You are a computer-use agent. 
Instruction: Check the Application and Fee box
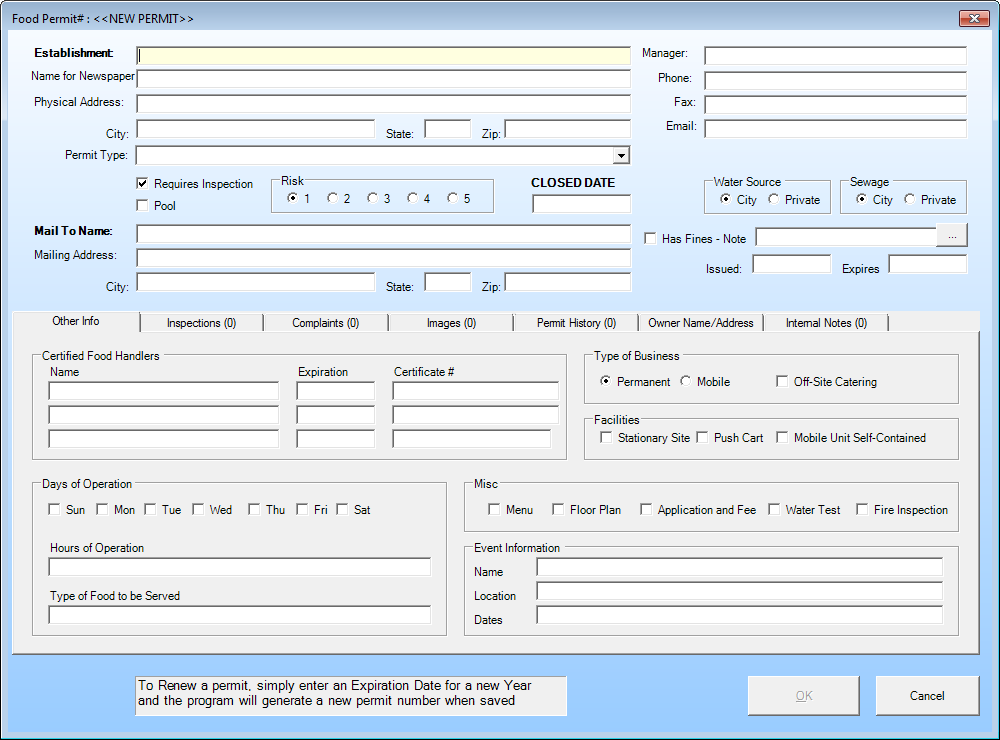646,509
